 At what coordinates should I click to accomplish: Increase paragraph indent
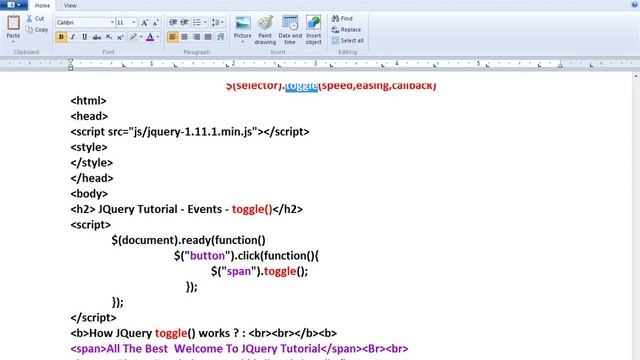tap(184, 22)
